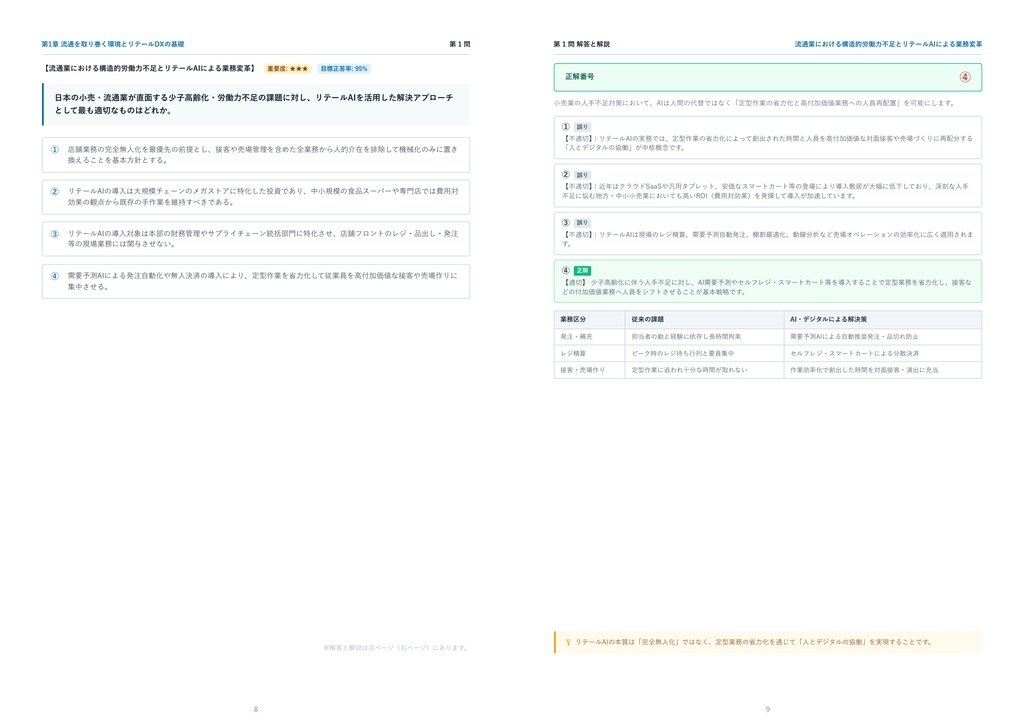Click the 誤り badge in explanation ①

click(582, 127)
